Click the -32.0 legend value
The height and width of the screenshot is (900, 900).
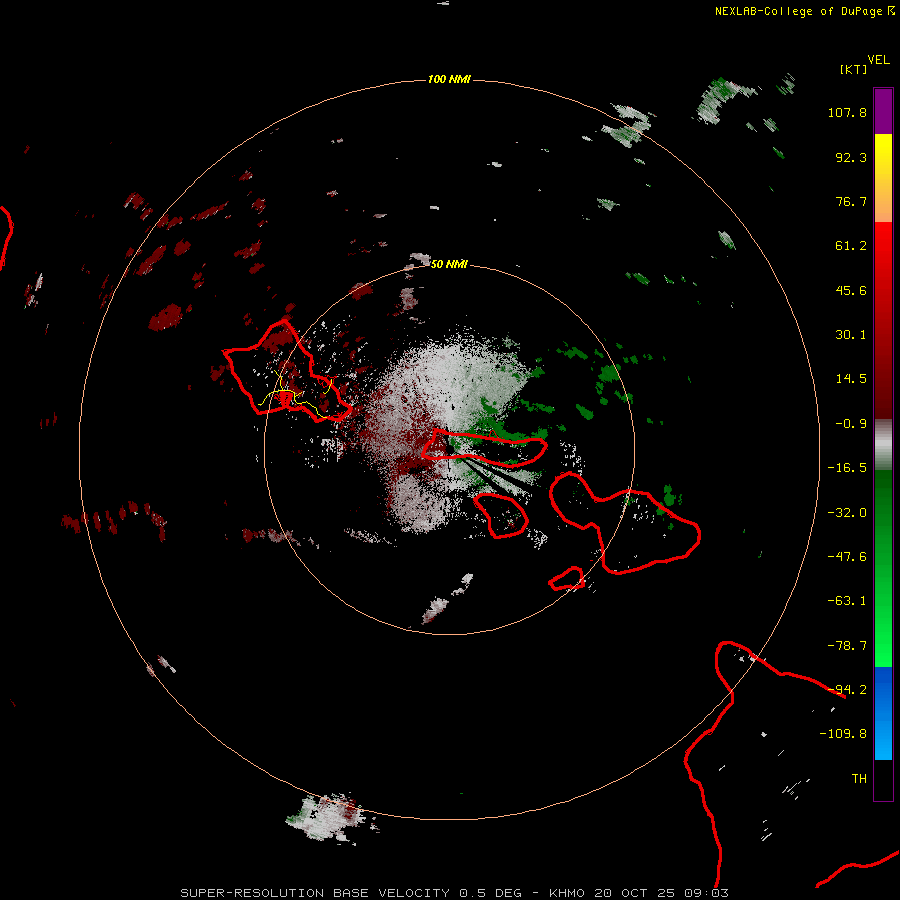point(847,513)
